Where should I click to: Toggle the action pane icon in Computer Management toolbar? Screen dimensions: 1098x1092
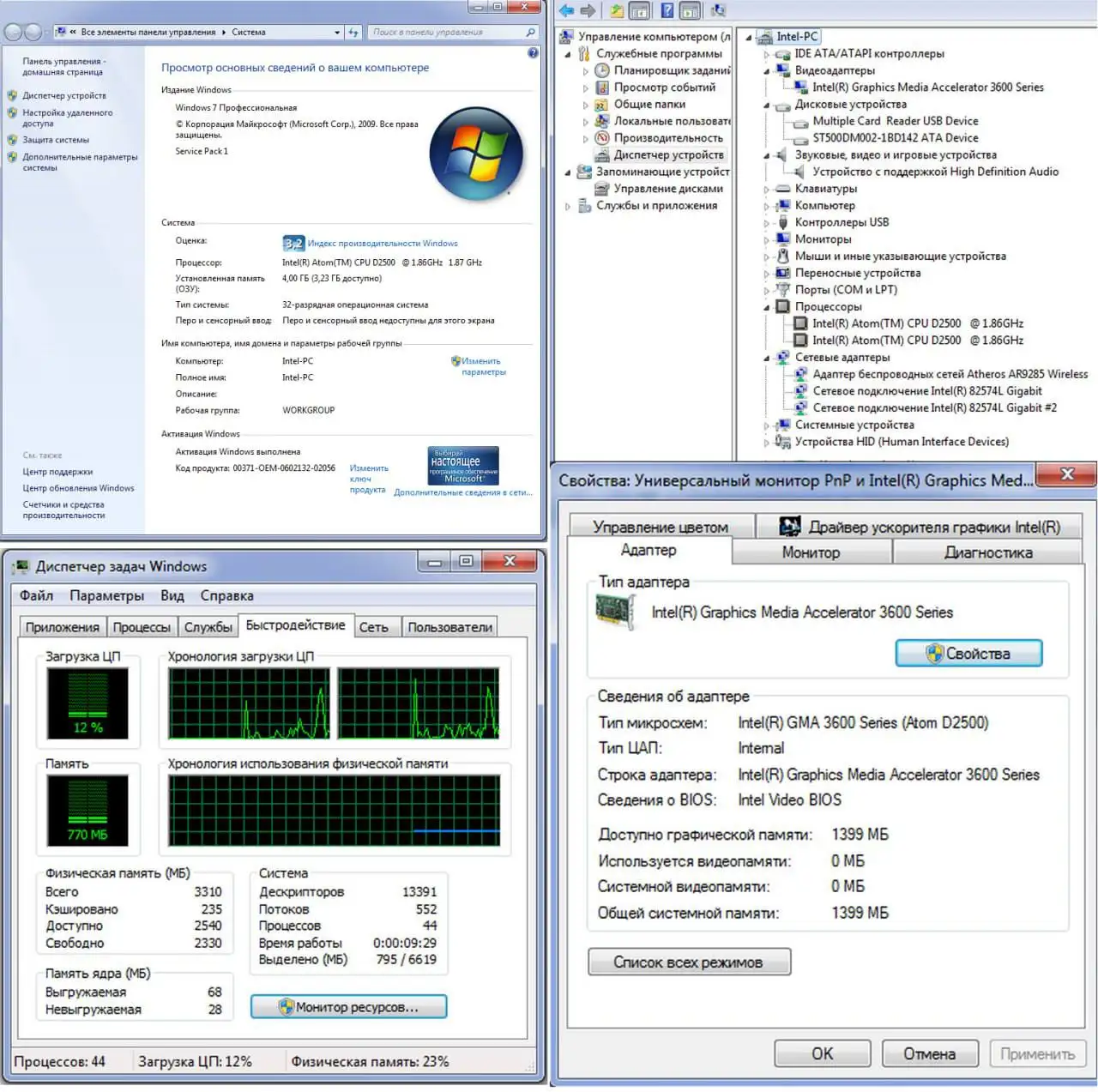[690, 11]
